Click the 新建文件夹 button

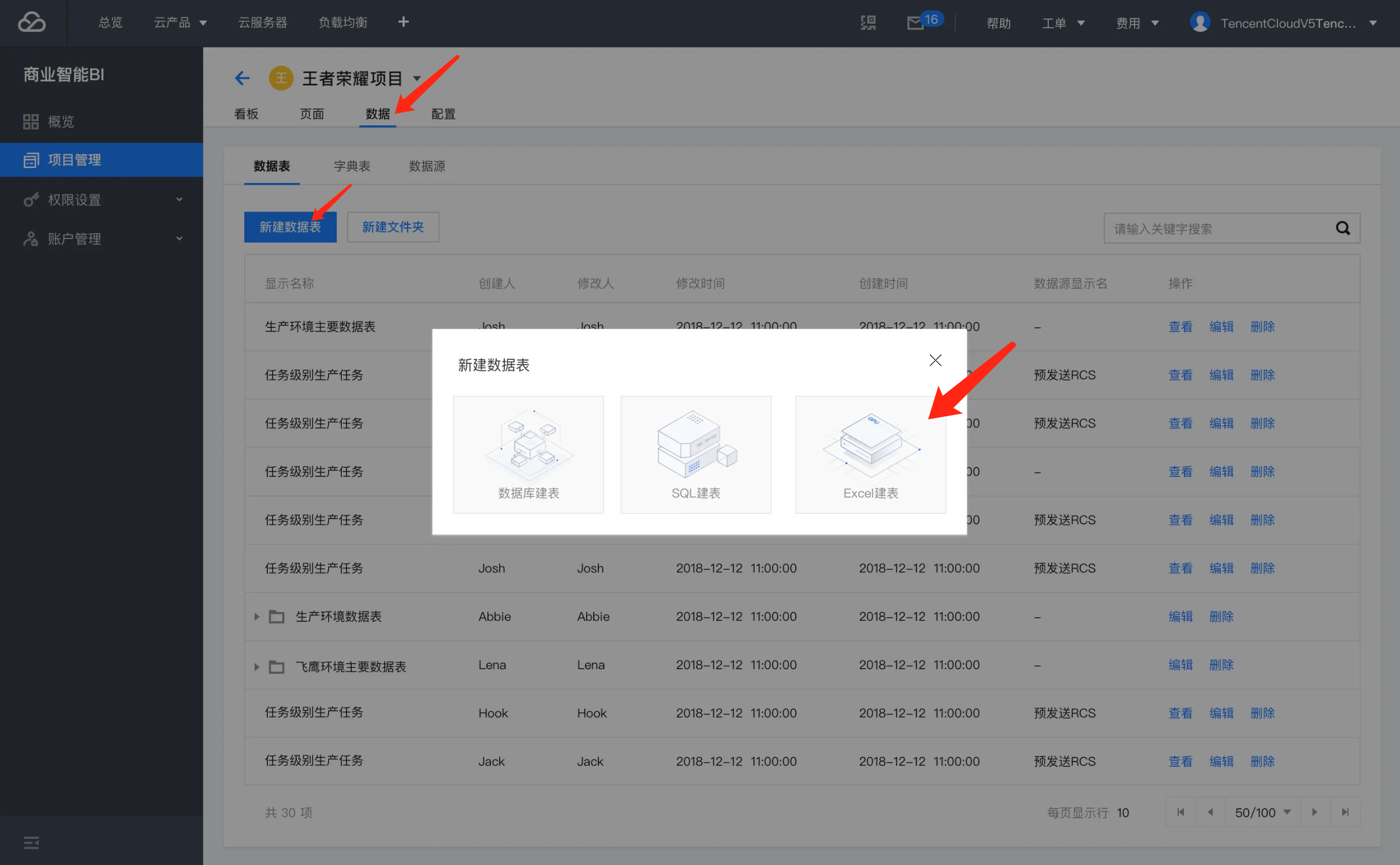point(393,227)
